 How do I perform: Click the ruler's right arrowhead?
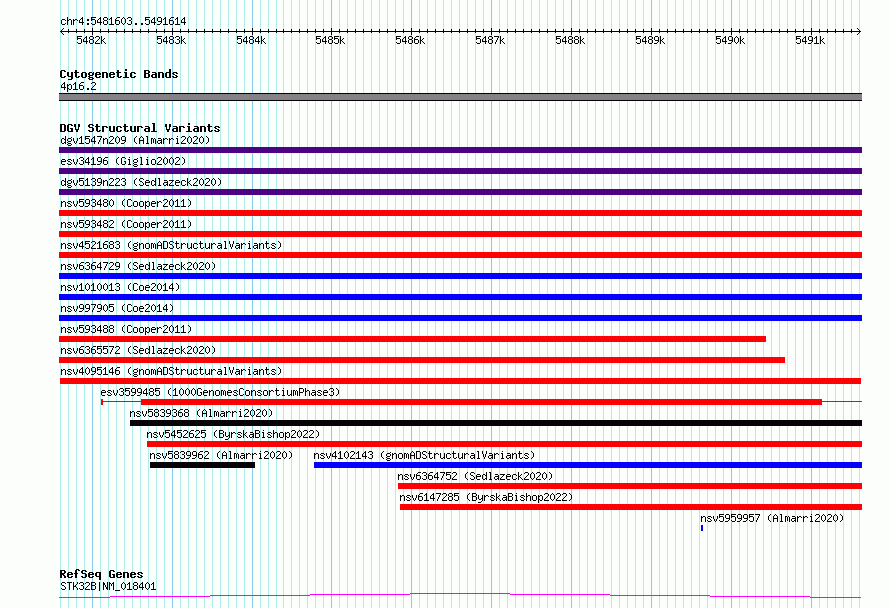click(859, 31)
